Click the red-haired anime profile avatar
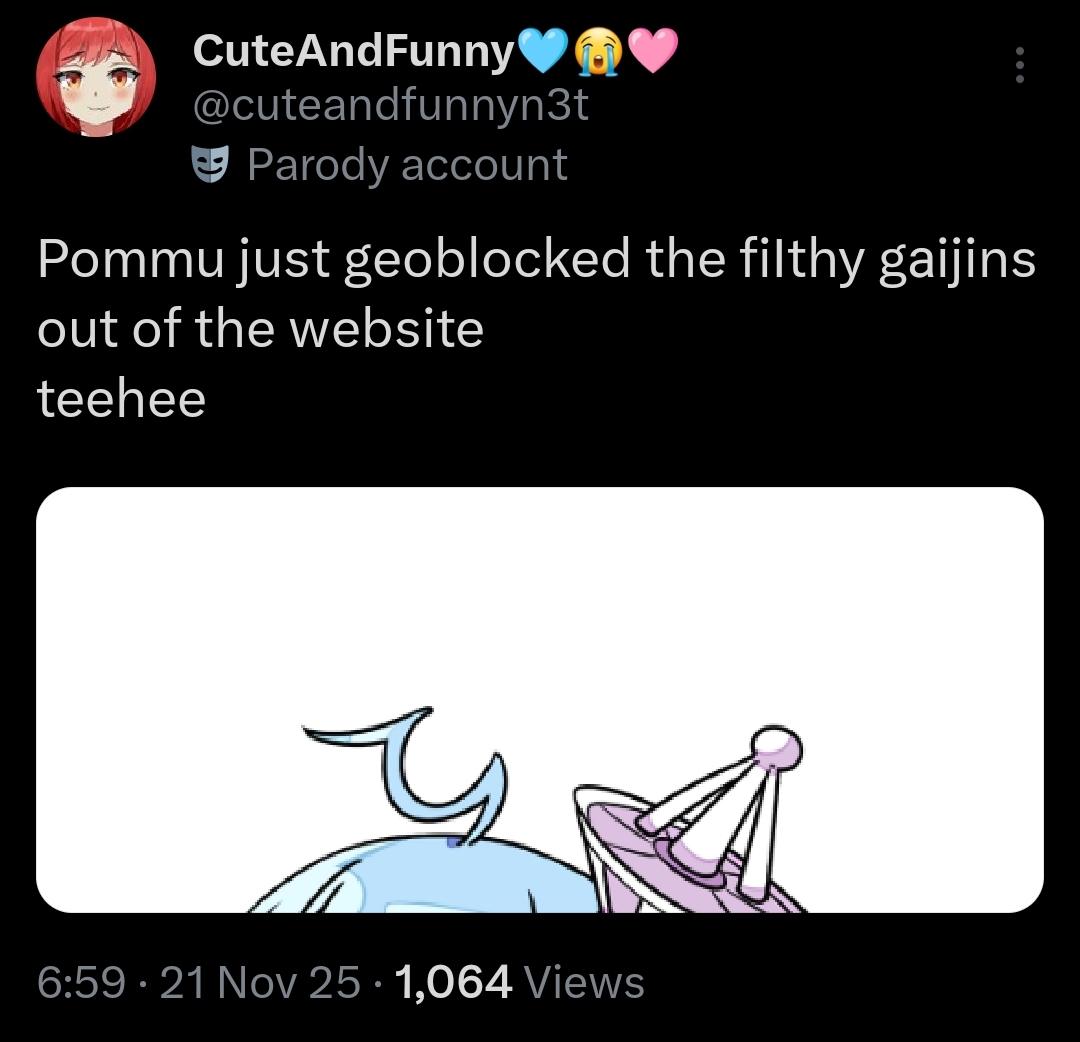 [x=96, y=77]
